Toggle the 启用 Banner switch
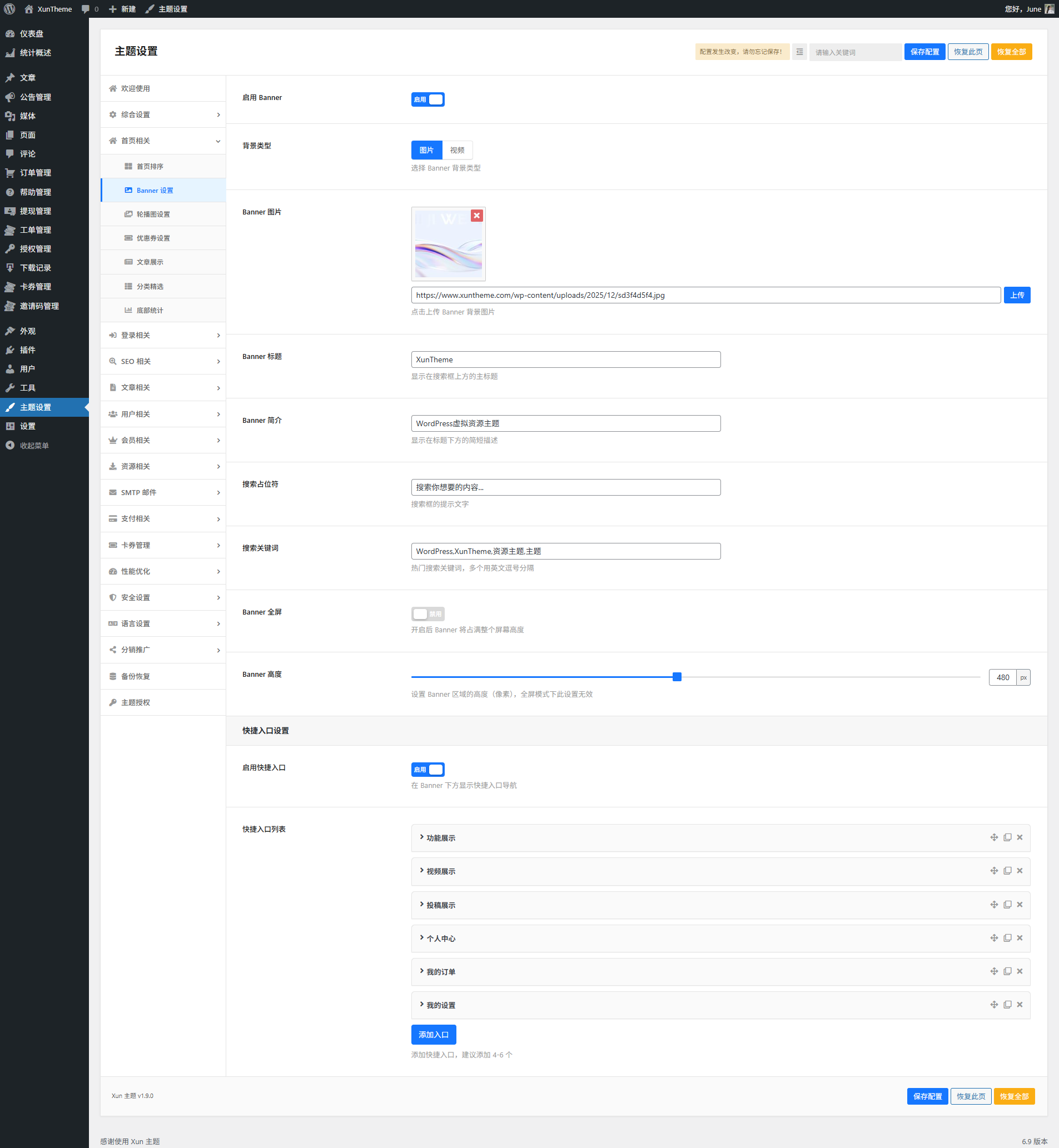 click(x=427, y=99)
